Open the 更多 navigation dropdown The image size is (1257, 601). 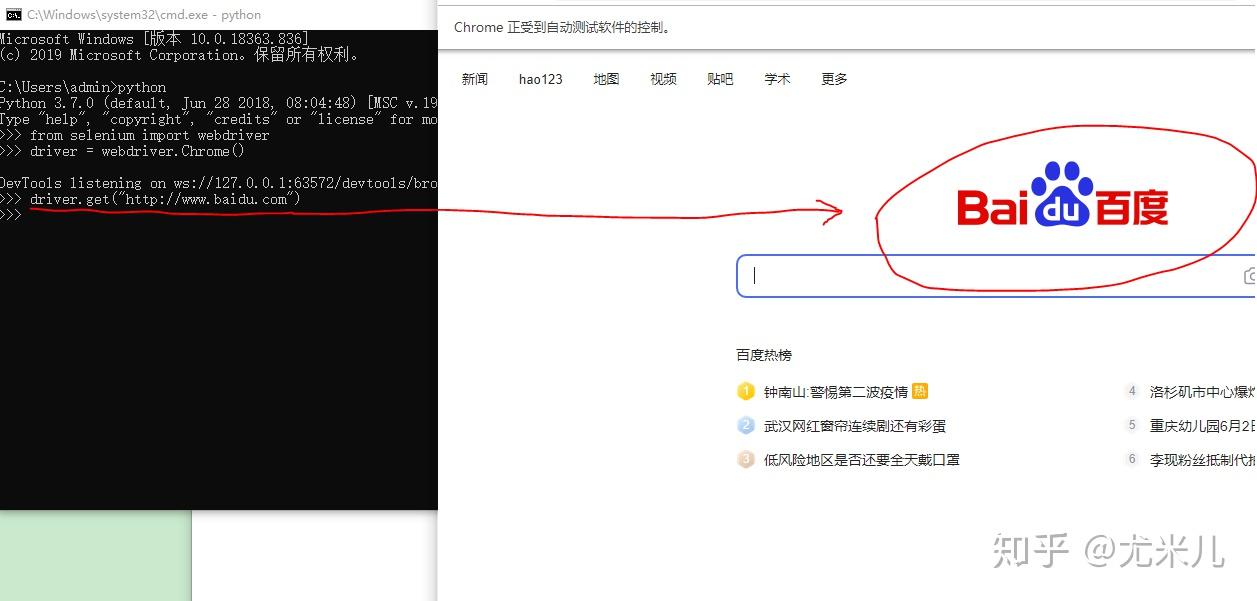pyautogui.click(x=833, y=78)
